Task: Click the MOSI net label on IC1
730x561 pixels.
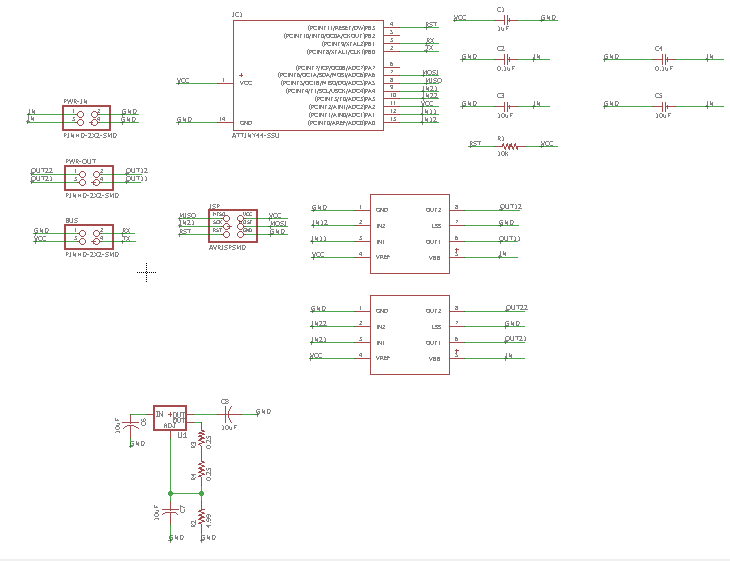Action: click(431, 72)
